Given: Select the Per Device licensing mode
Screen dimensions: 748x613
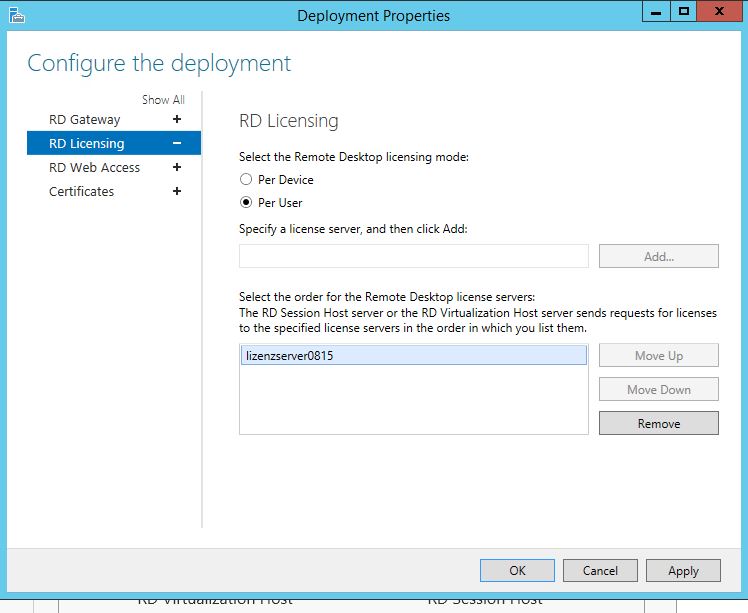Looking at the screenshot, I should 246,179.
